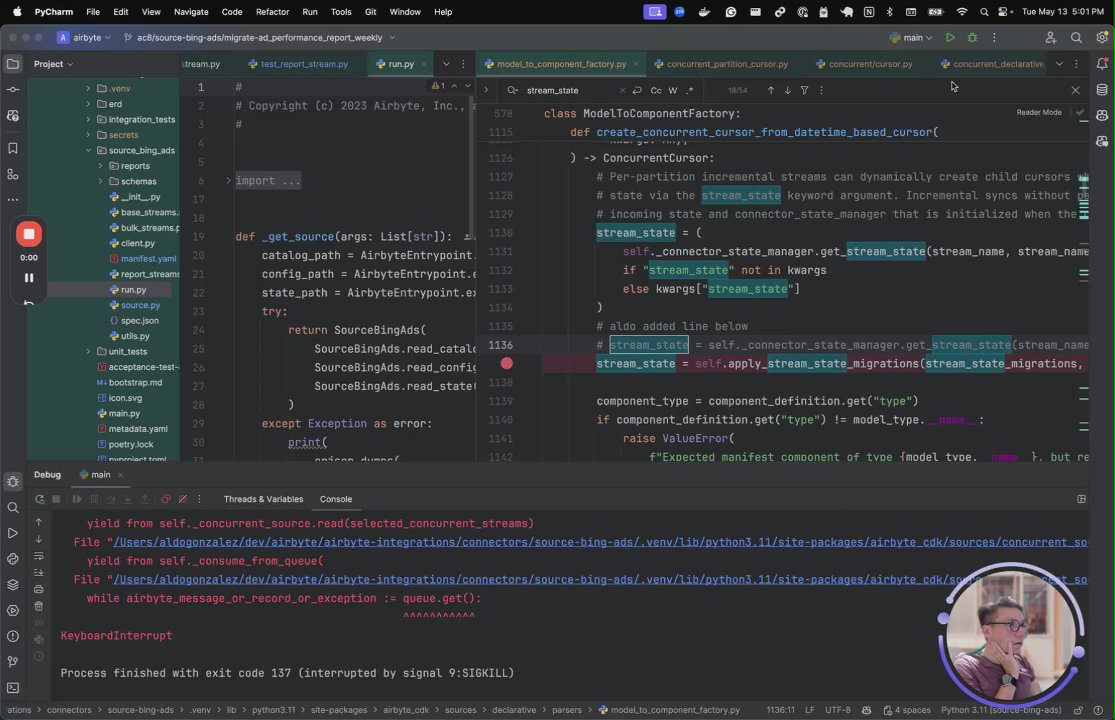Clear console output with trash icon
This screenshot has width=1115, height=720.
click(39, 606)
